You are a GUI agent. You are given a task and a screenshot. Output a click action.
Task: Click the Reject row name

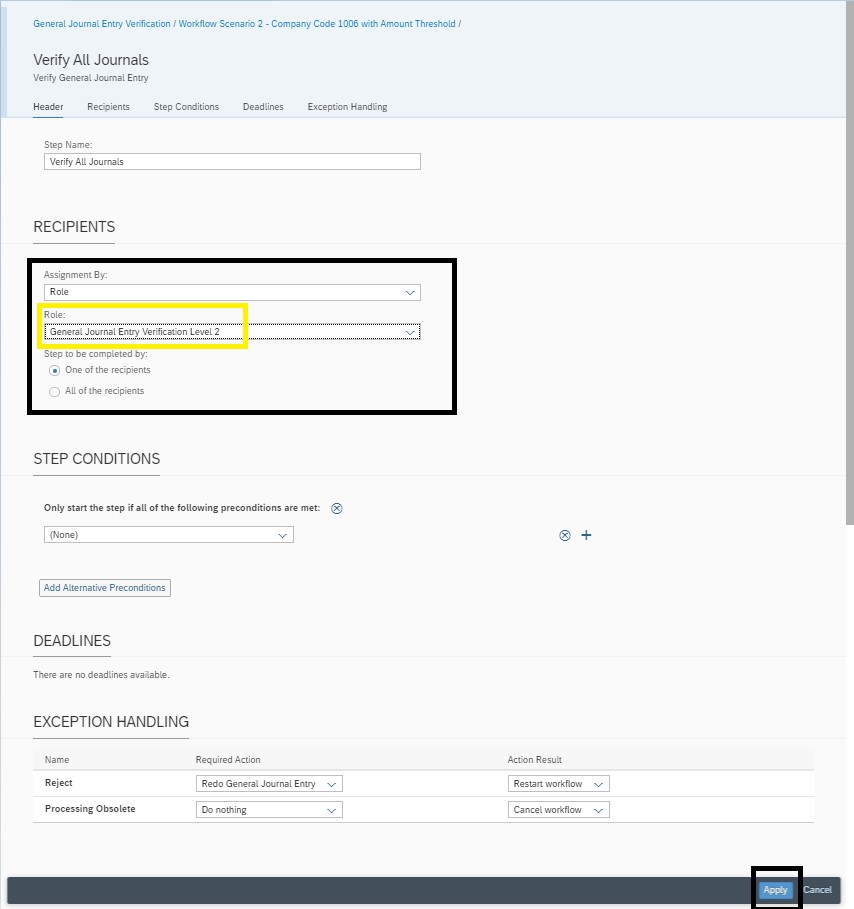click(59, 783)
